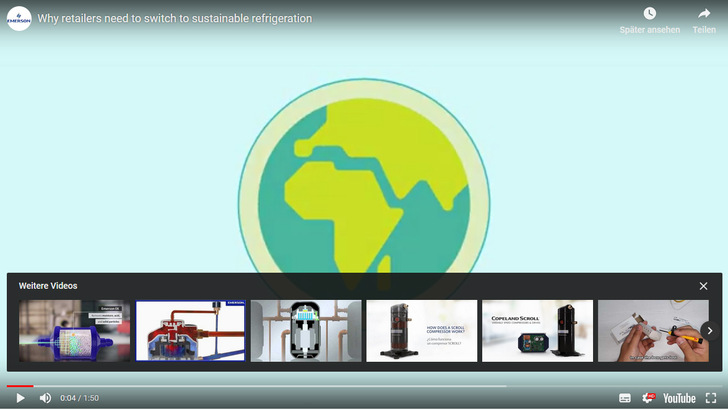728x410 pixels.
Task: Open the red valve cutaway video thumbnail
Action: click(190, 331)
